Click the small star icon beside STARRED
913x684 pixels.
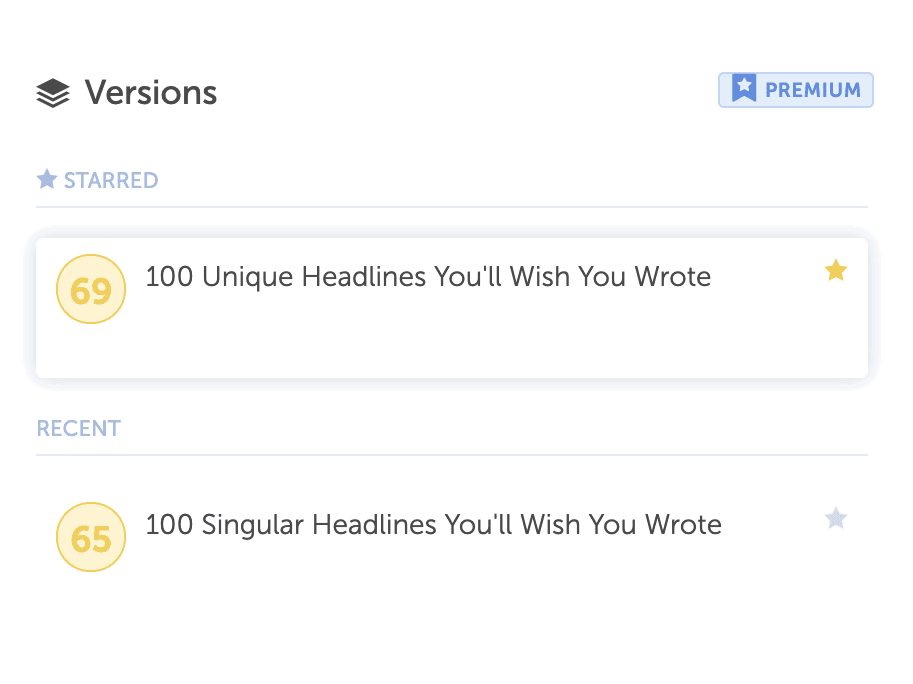click(x=47, y=179)
